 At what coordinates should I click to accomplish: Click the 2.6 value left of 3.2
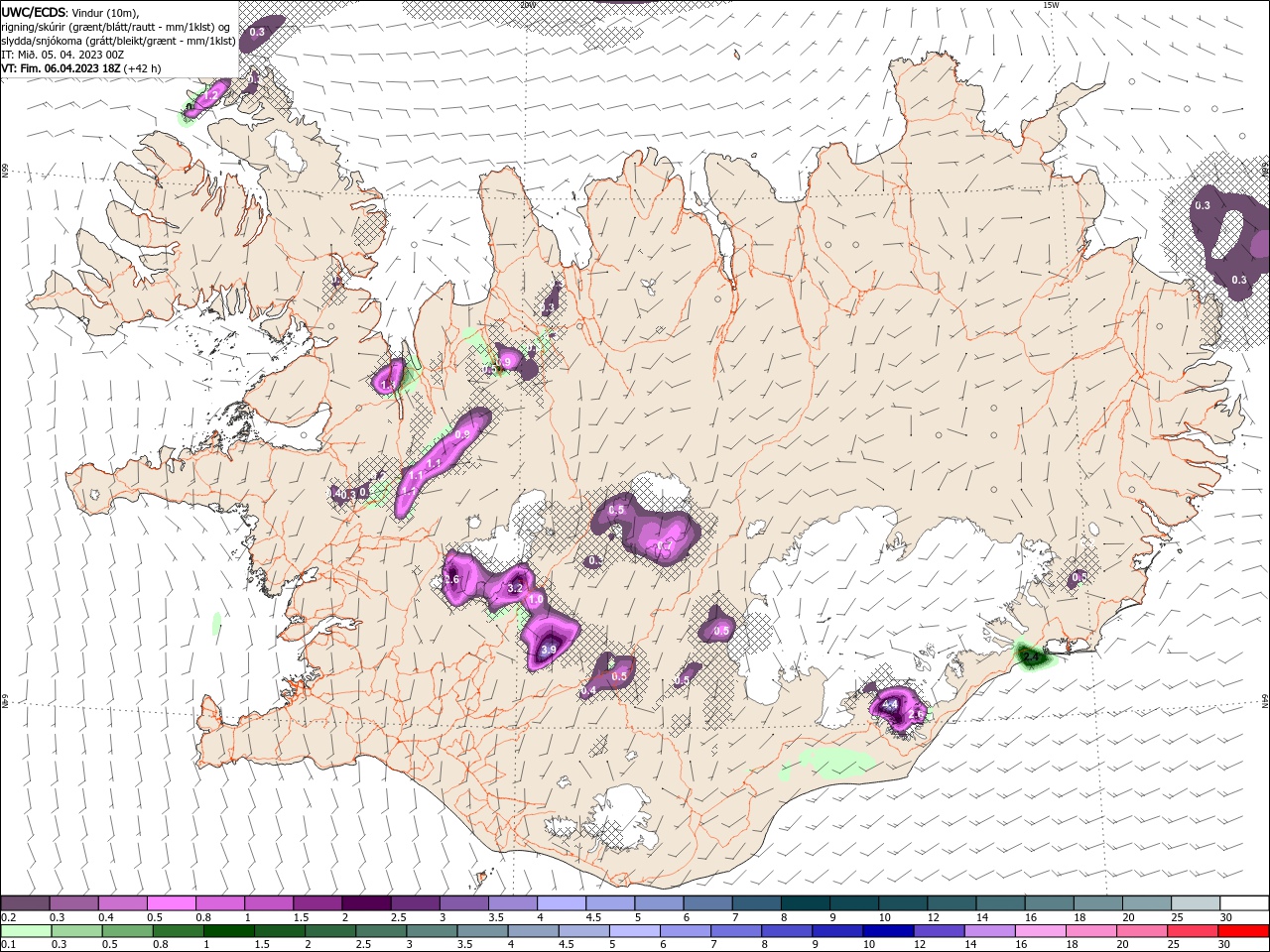451,579
